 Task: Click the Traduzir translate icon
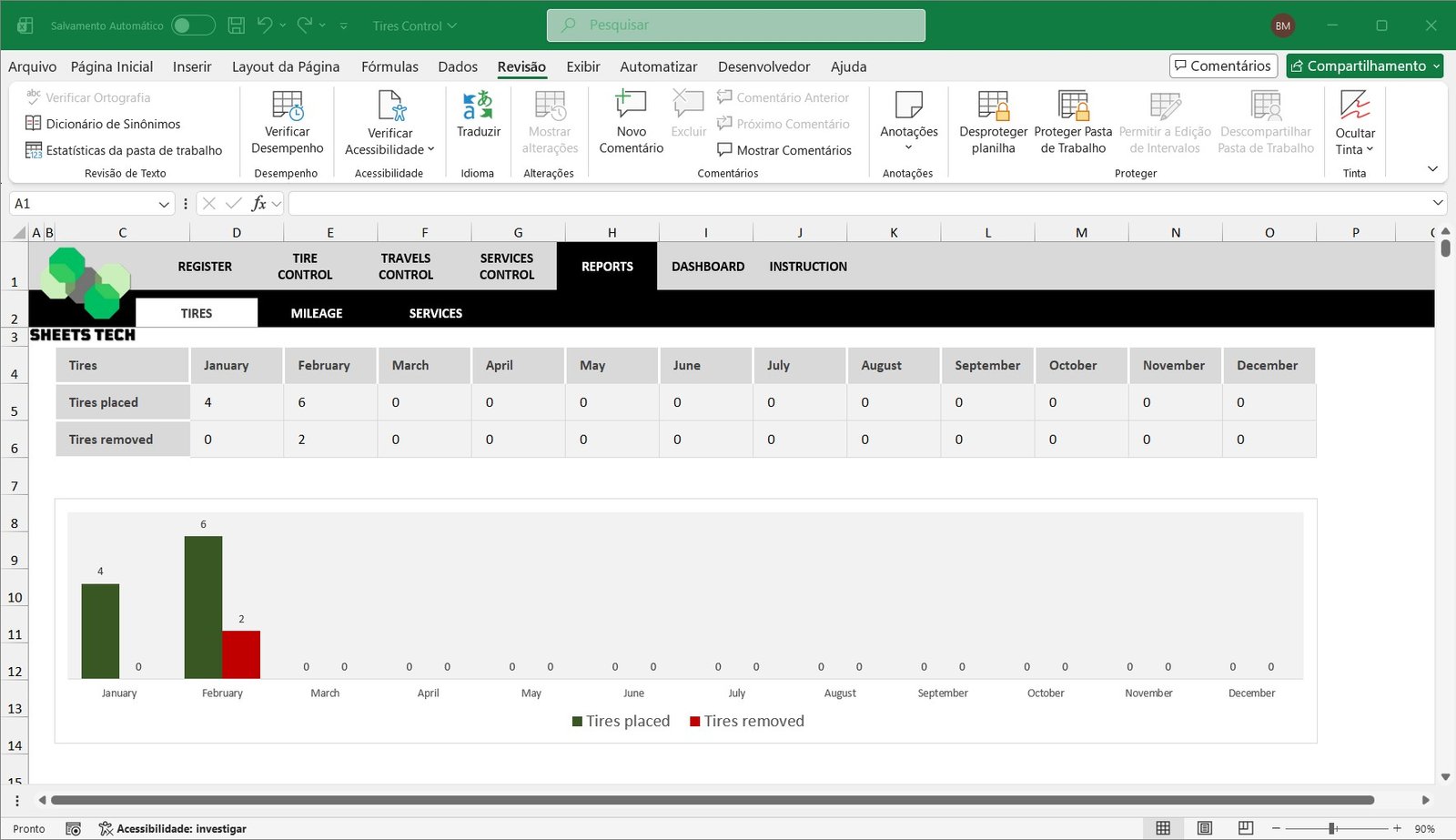tap(478, 106)
